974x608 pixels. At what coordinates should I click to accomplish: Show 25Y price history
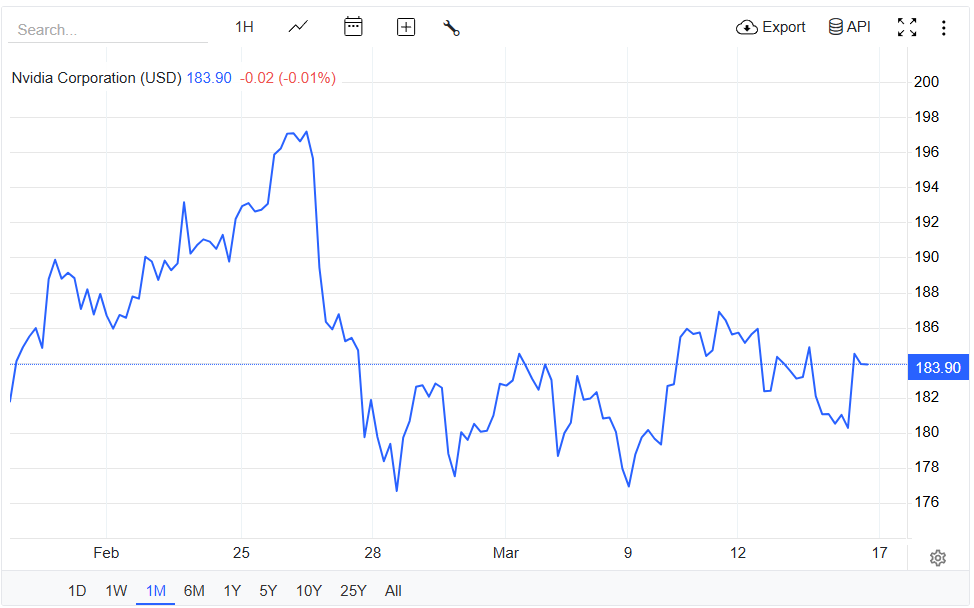353,591
